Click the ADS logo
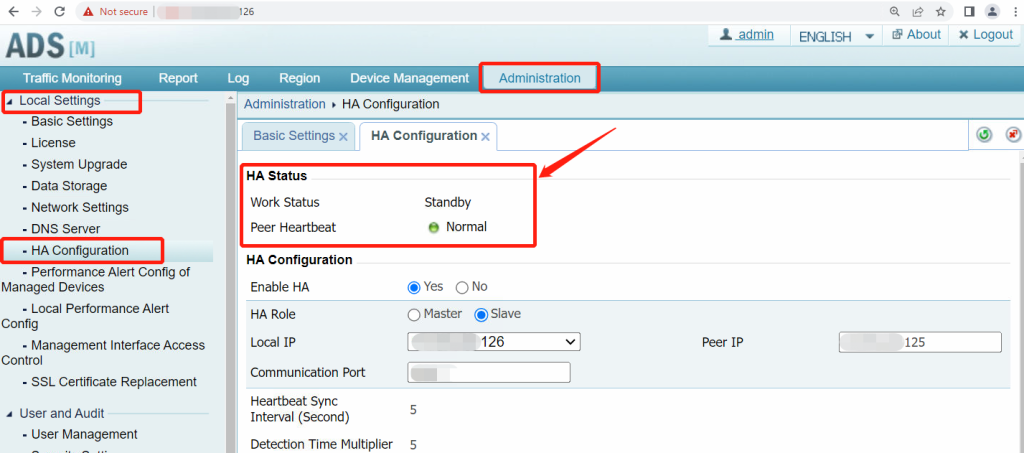 tap(50, 45)
